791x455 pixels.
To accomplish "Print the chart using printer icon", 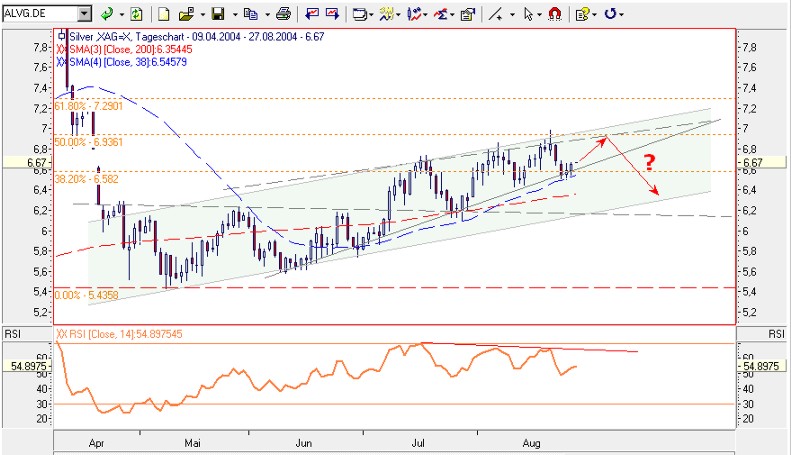I will (283, 14).
